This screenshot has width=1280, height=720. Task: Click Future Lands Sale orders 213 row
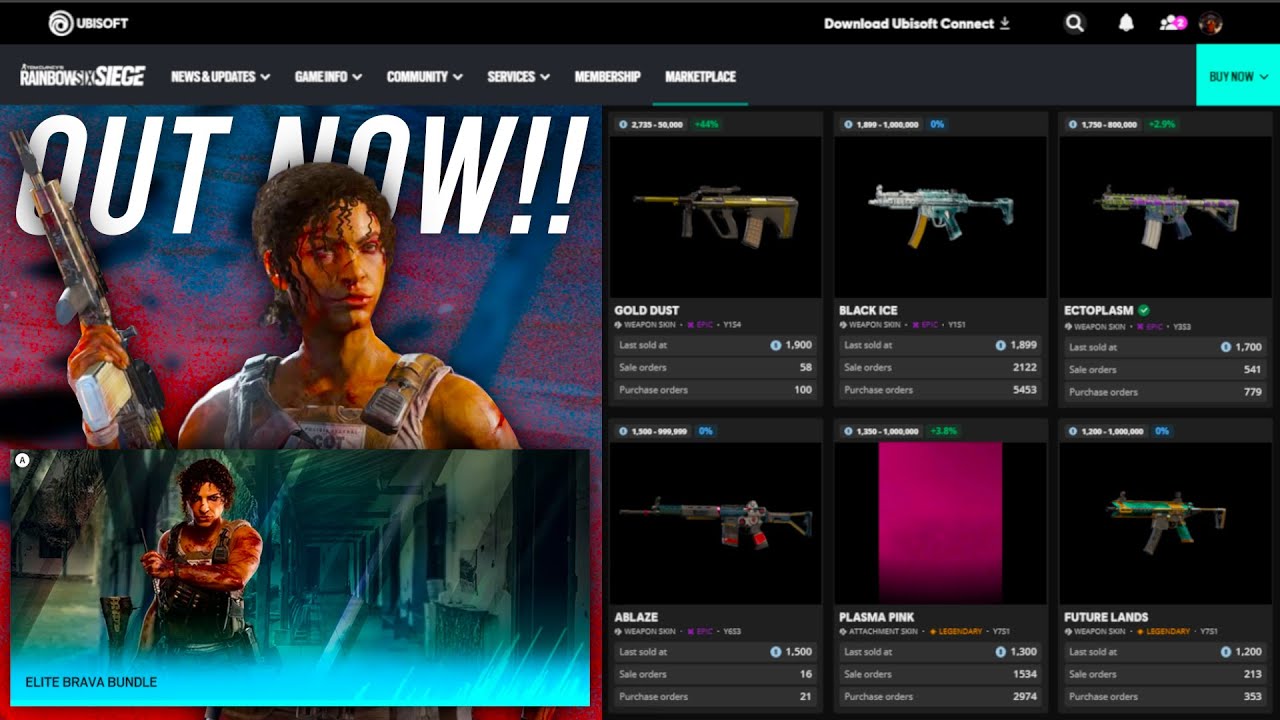1166,674
